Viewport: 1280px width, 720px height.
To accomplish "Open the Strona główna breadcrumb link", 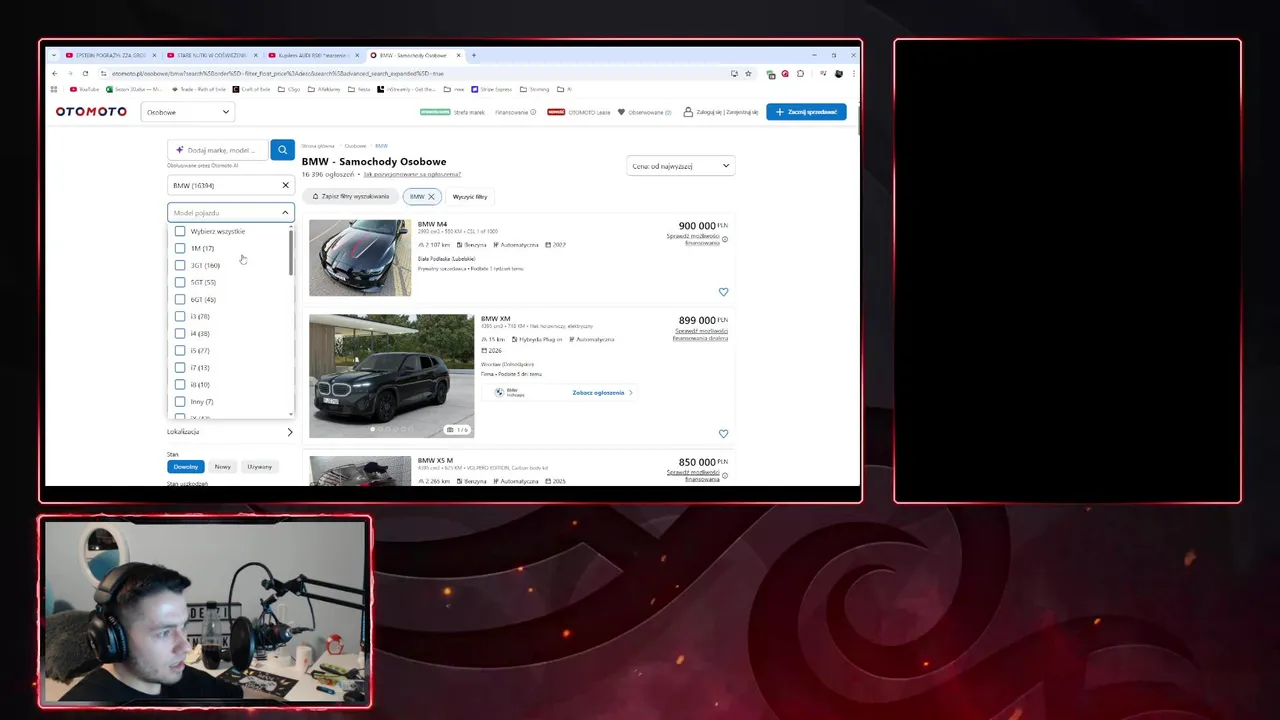I will point(318,146).
